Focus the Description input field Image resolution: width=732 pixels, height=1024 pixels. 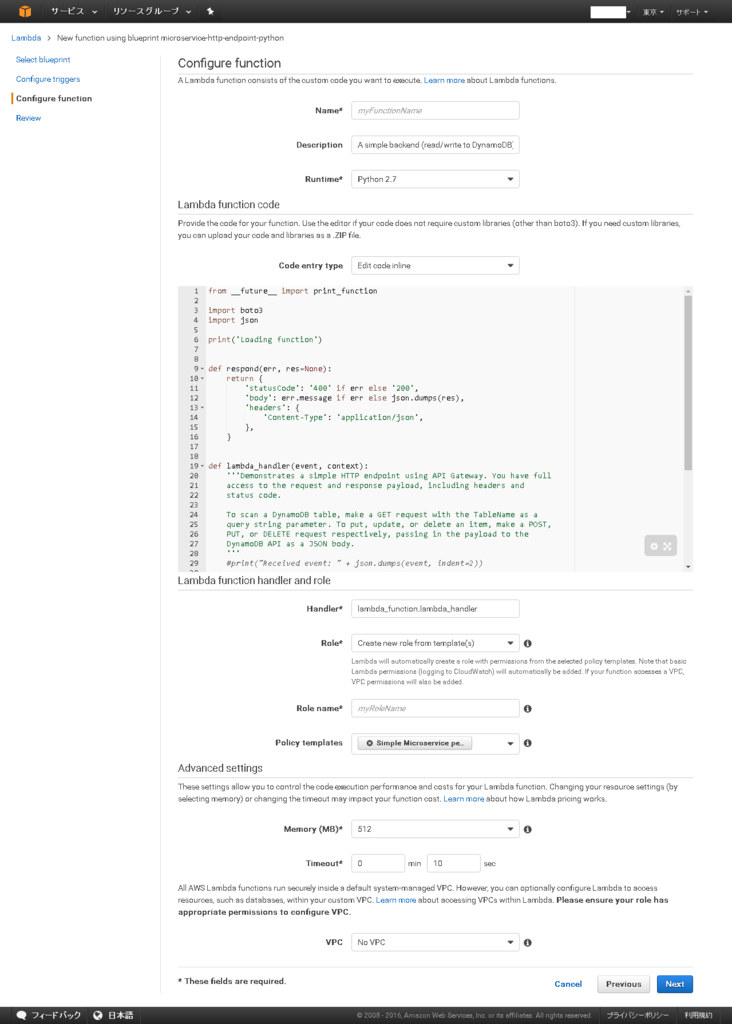tap(435, 145)
